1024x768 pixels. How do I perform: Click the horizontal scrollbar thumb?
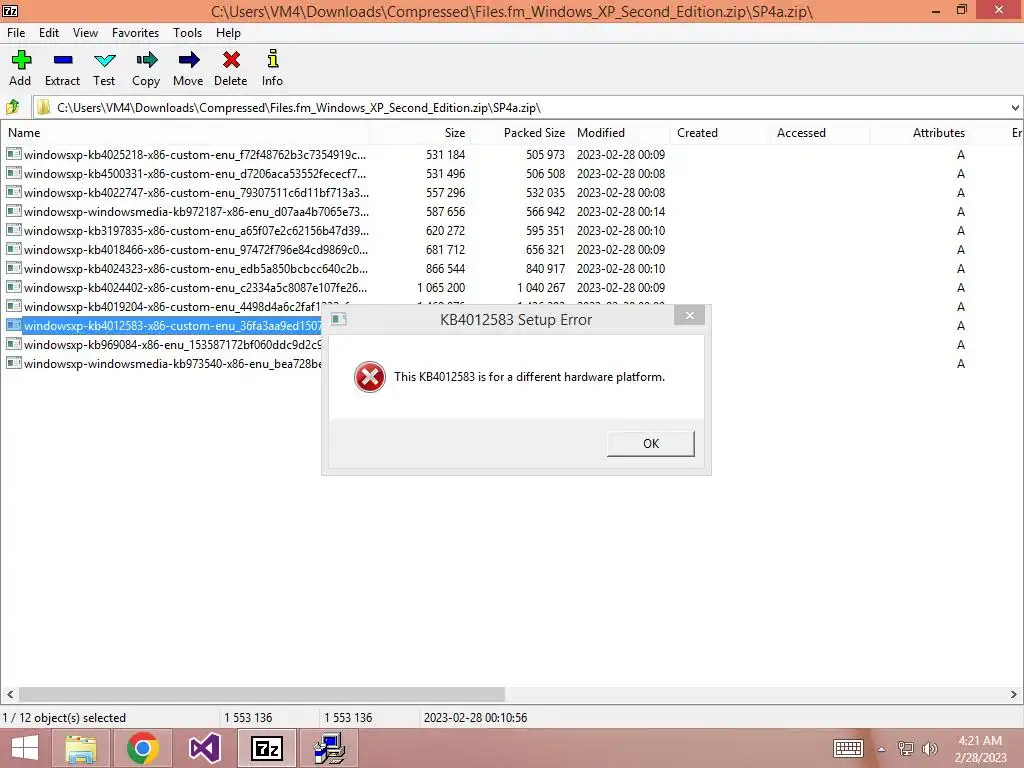coord(262,694)
